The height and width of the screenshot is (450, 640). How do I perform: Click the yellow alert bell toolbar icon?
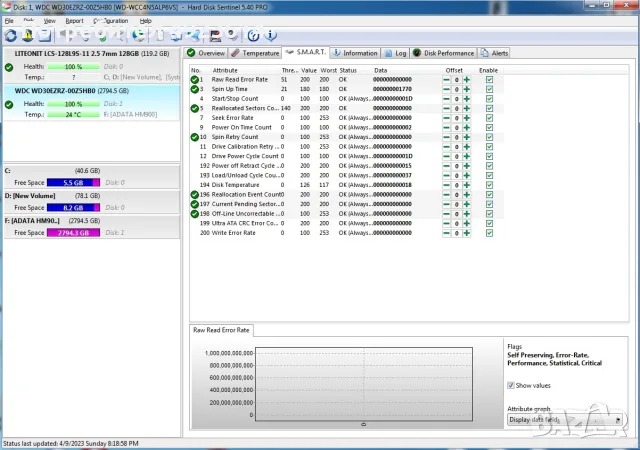point(28,36)
